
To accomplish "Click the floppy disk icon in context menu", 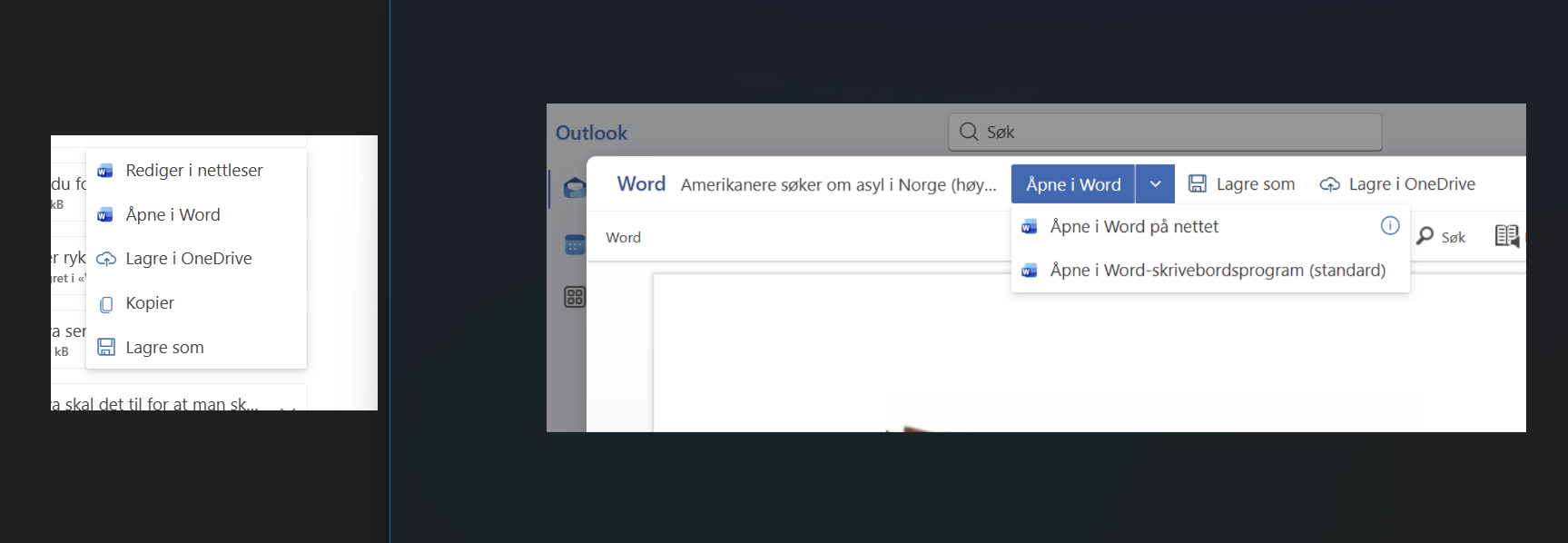I will point(106,348).
